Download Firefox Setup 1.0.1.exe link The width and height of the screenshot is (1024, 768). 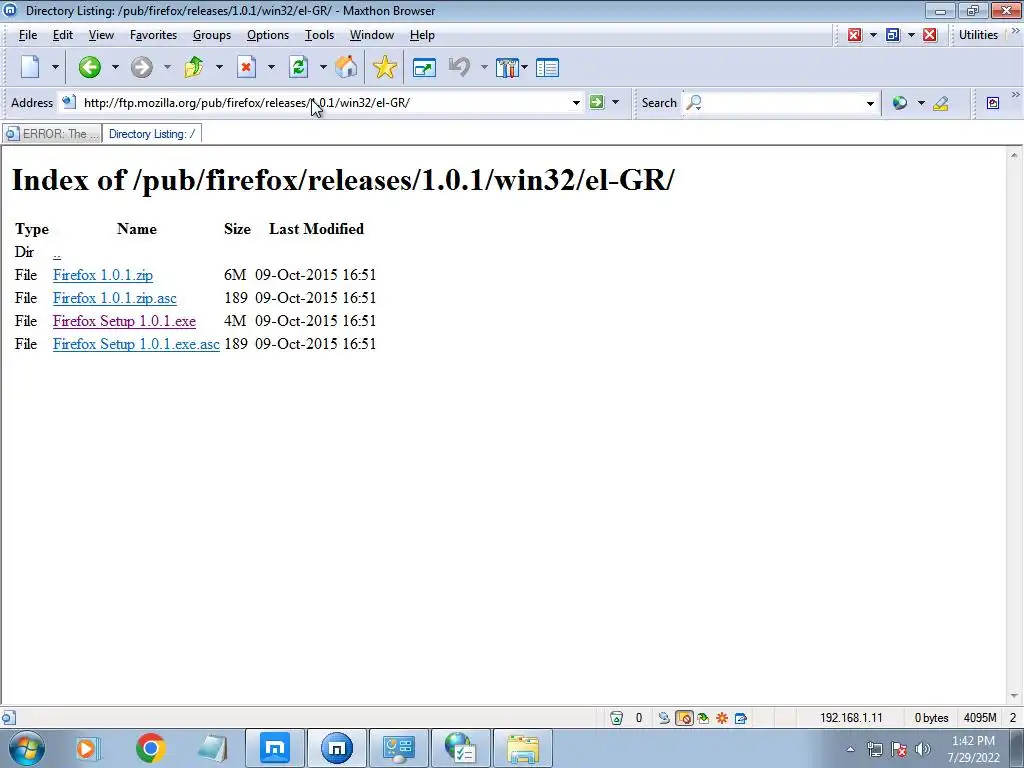124,321
